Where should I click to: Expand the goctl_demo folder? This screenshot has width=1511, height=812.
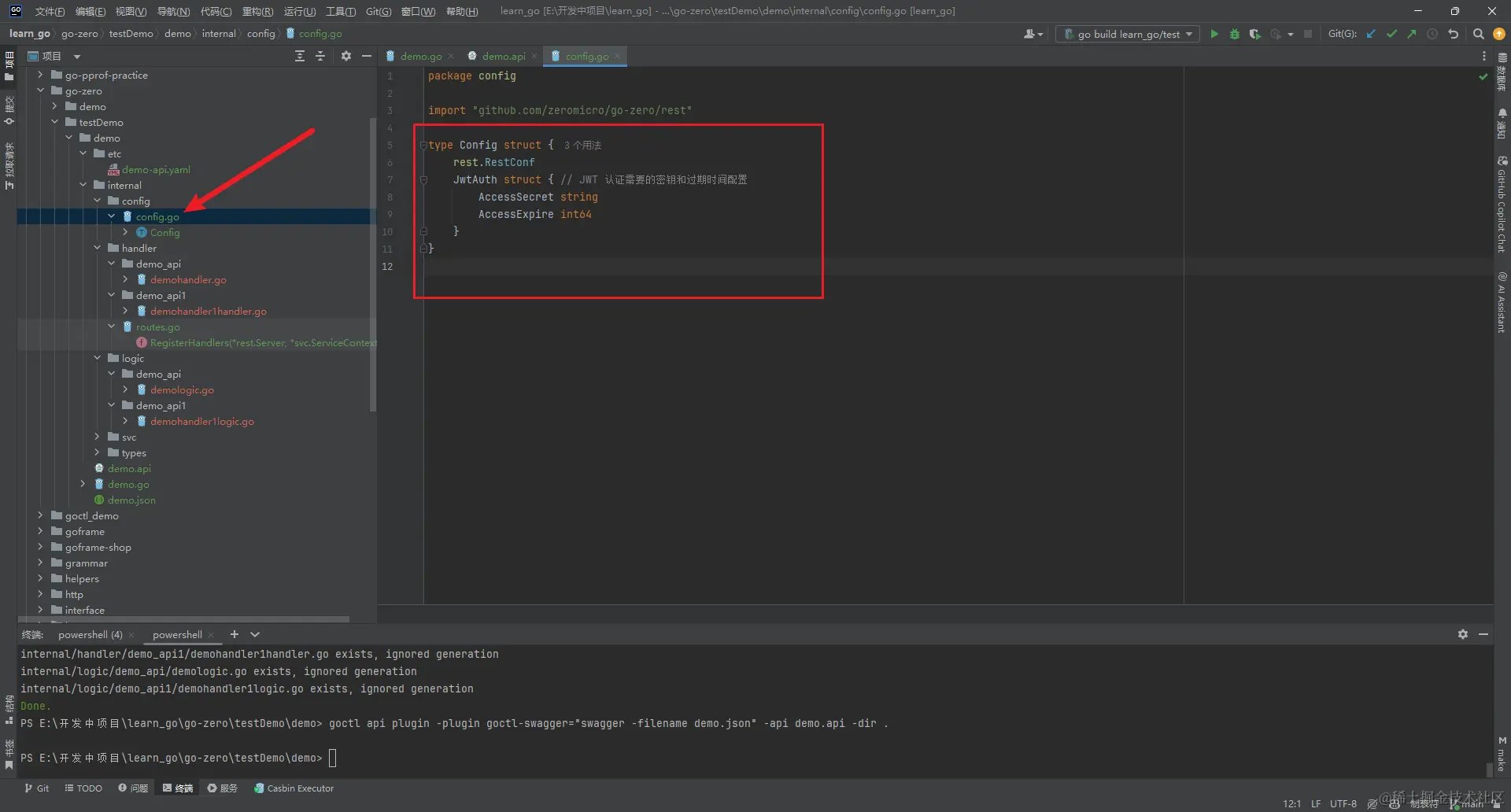point(40,515)
